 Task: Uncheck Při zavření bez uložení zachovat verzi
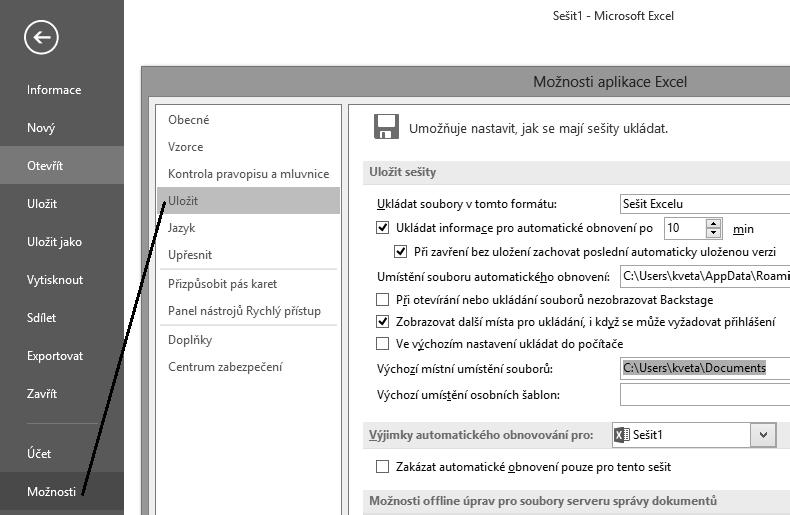(x=401, y=251)
